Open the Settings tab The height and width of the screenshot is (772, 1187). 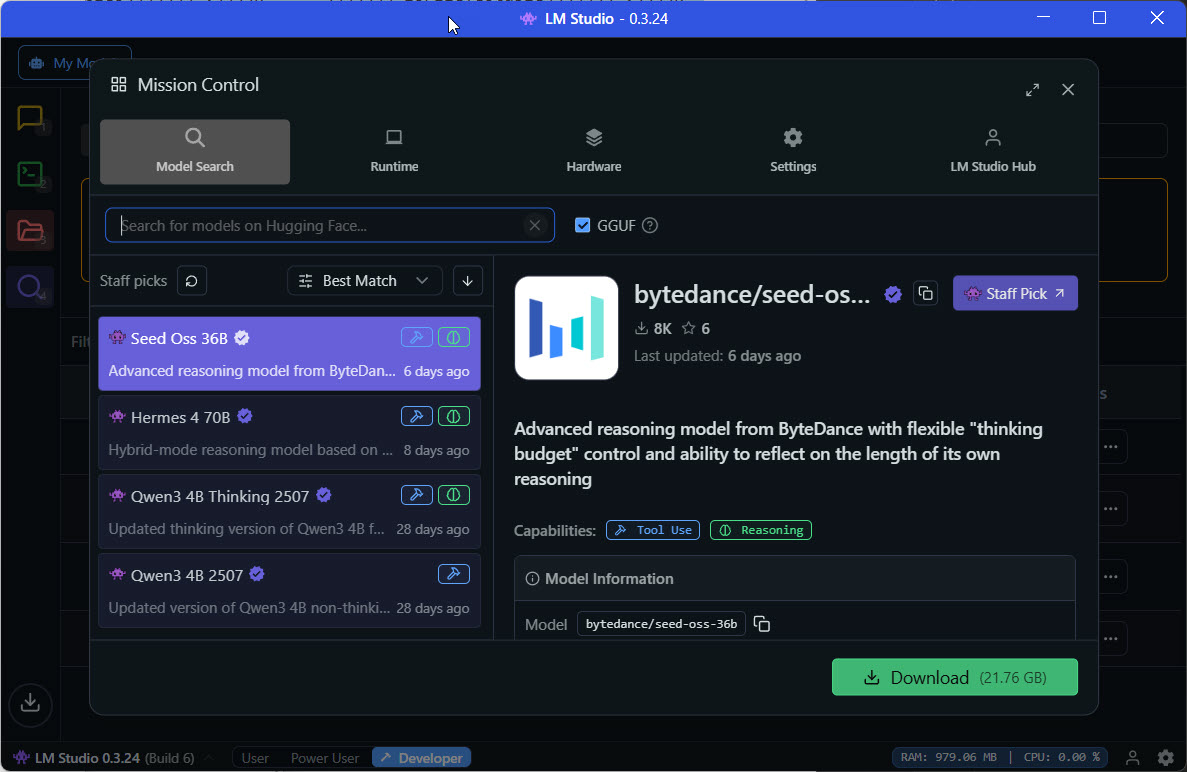793,151
